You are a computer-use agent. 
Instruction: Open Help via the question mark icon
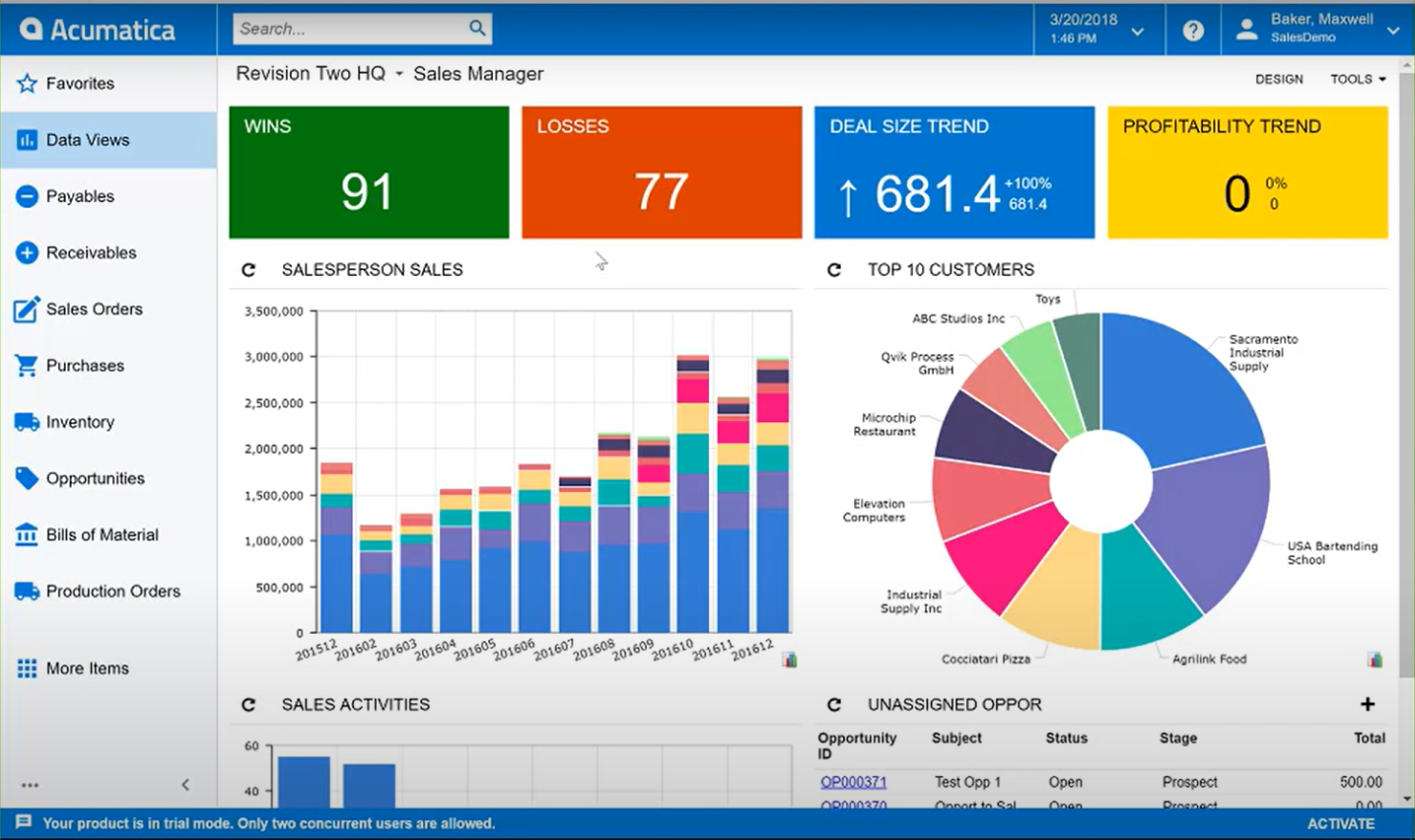pyautogui.click(x=1192, y=30)
